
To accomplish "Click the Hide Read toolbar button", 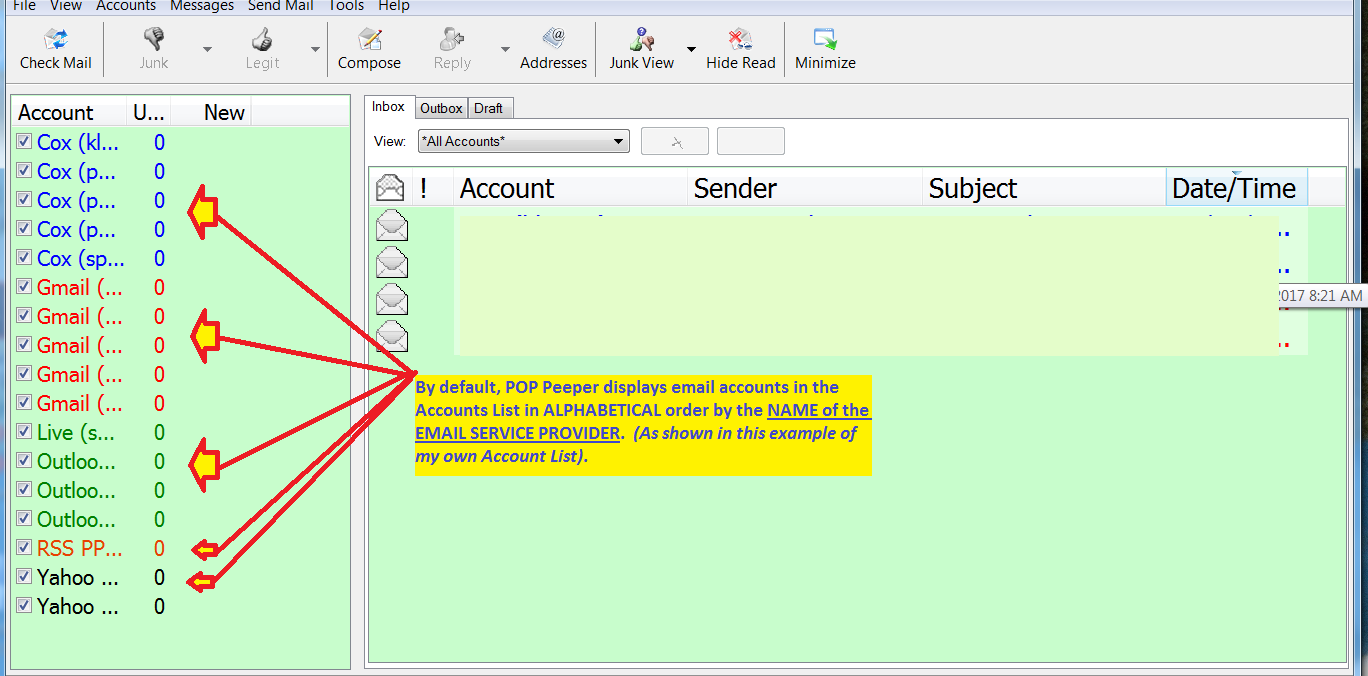I will [x=741, y=49].
